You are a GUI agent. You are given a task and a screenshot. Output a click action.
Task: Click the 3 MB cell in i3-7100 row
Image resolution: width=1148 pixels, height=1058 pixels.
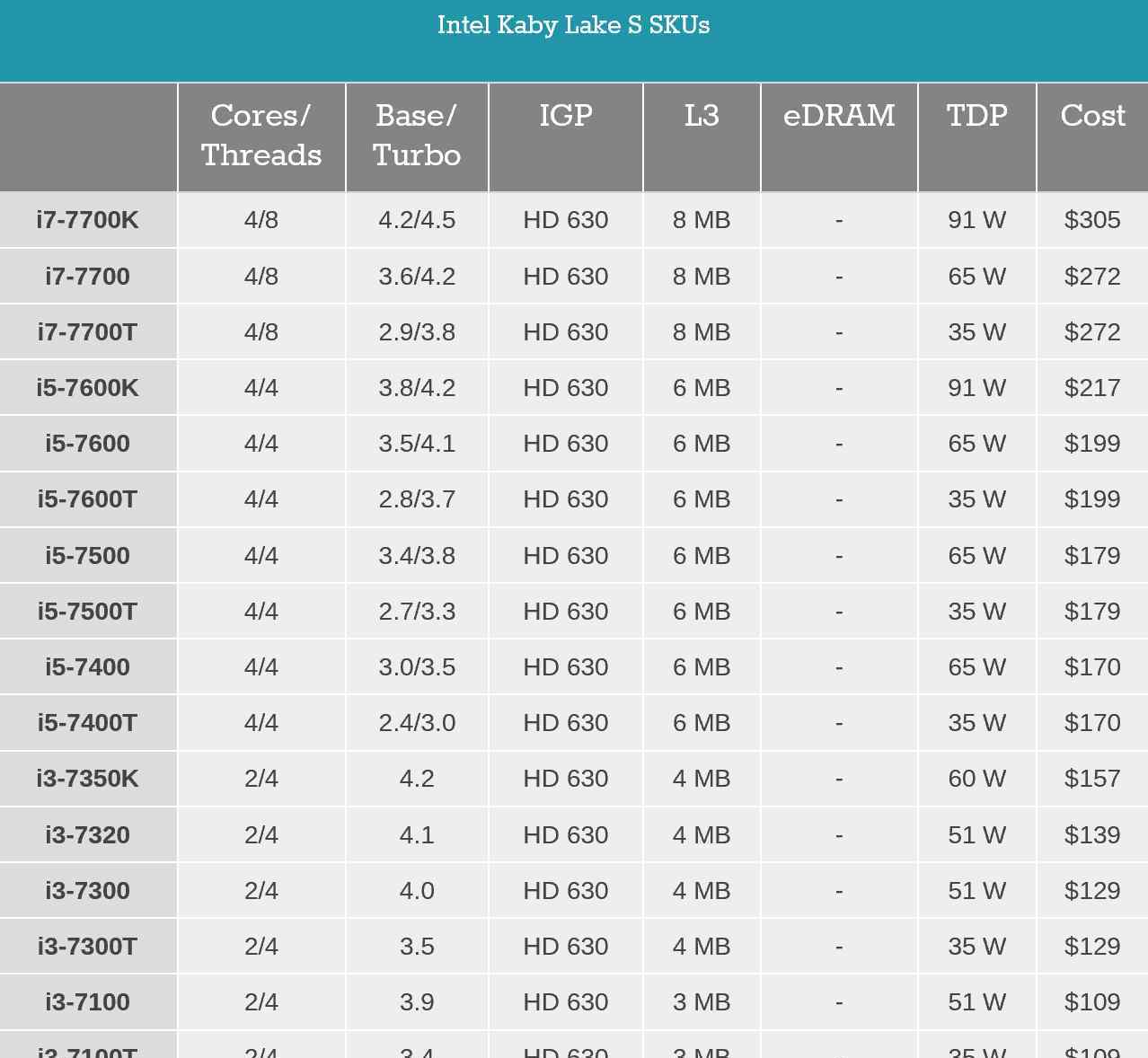coord(702,1002)
